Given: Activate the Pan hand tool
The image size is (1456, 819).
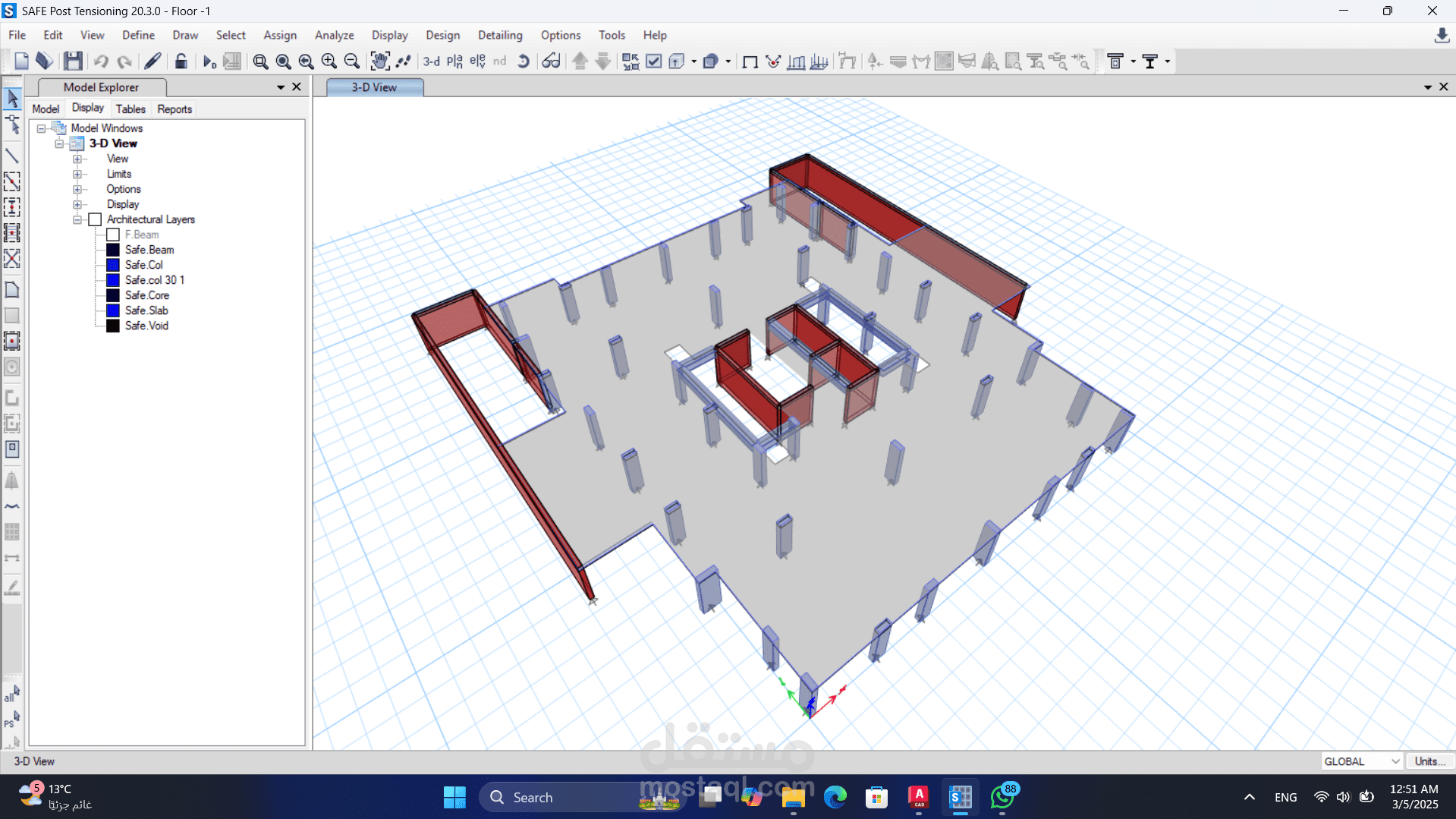Looking at the screenshot, I should pos(379,61).
